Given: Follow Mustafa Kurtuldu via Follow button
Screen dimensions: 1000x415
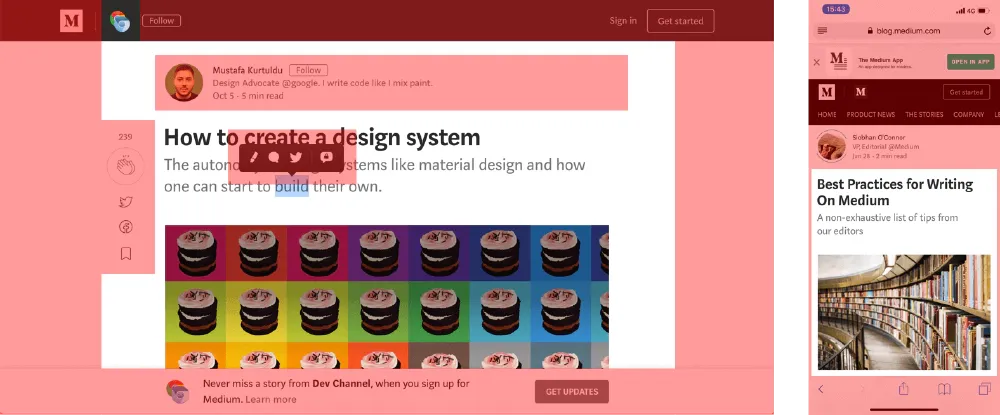Looking at the screenshot, I should click(x=308, y=70).
